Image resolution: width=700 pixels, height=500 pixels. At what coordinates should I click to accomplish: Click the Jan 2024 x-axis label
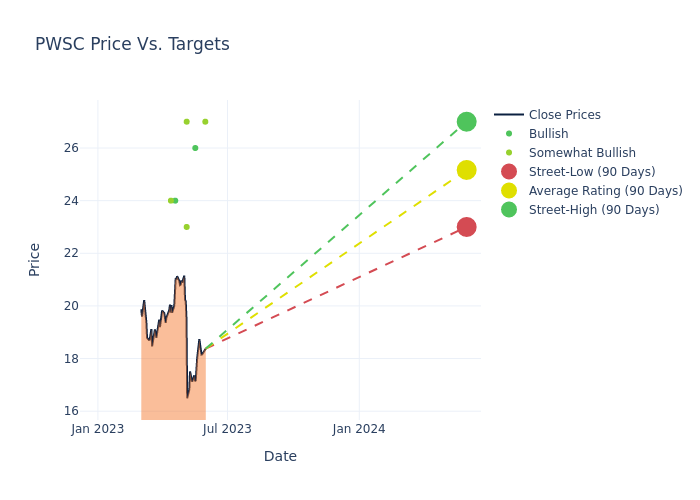click(359, 429)
